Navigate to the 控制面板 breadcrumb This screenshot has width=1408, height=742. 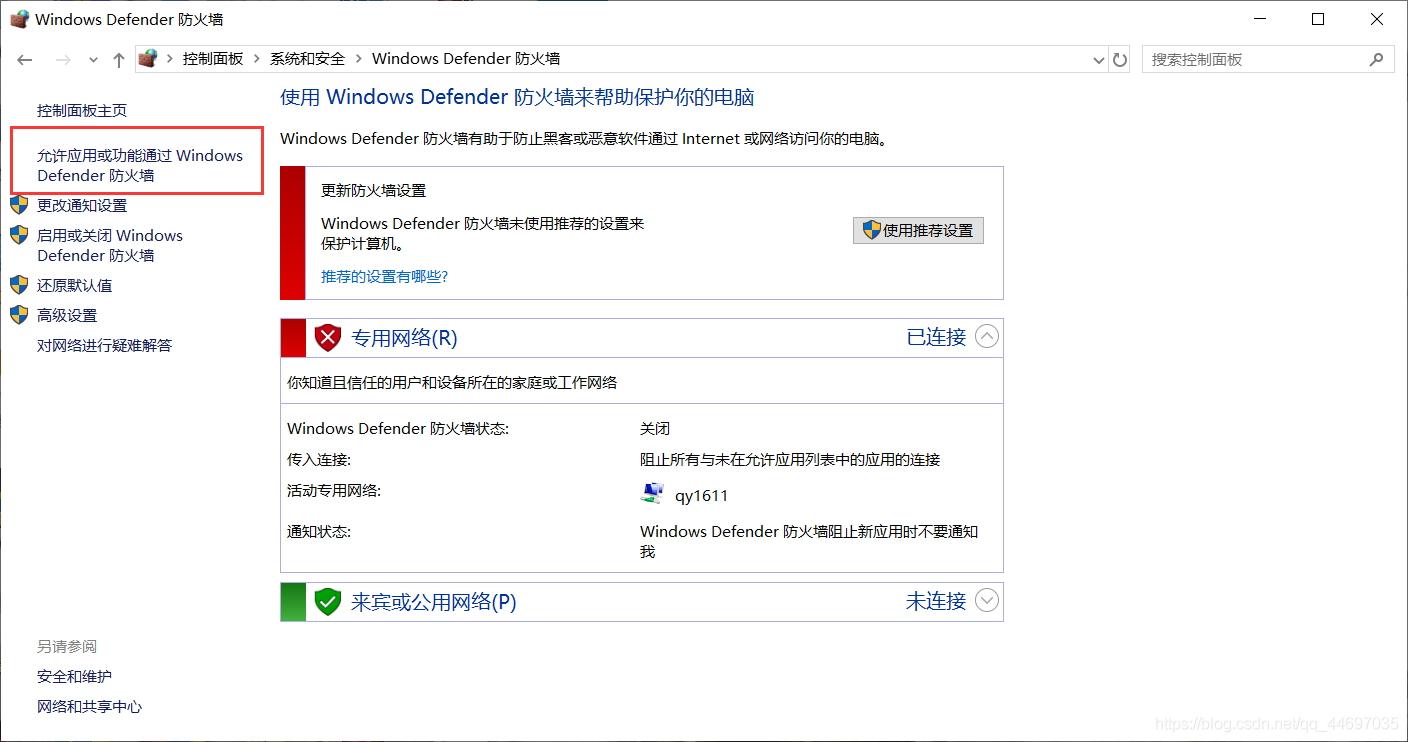tap(213, 59)
